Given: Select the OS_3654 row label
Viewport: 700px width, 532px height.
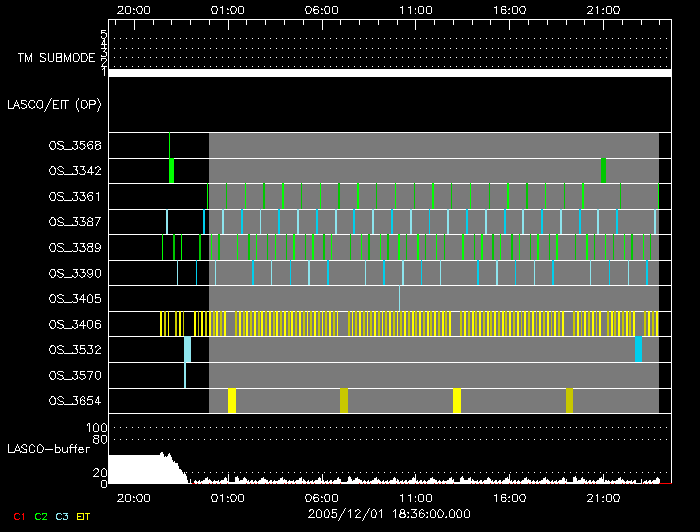Looking at the screenshot, I should pyautogui.click(x=75, y=401).
